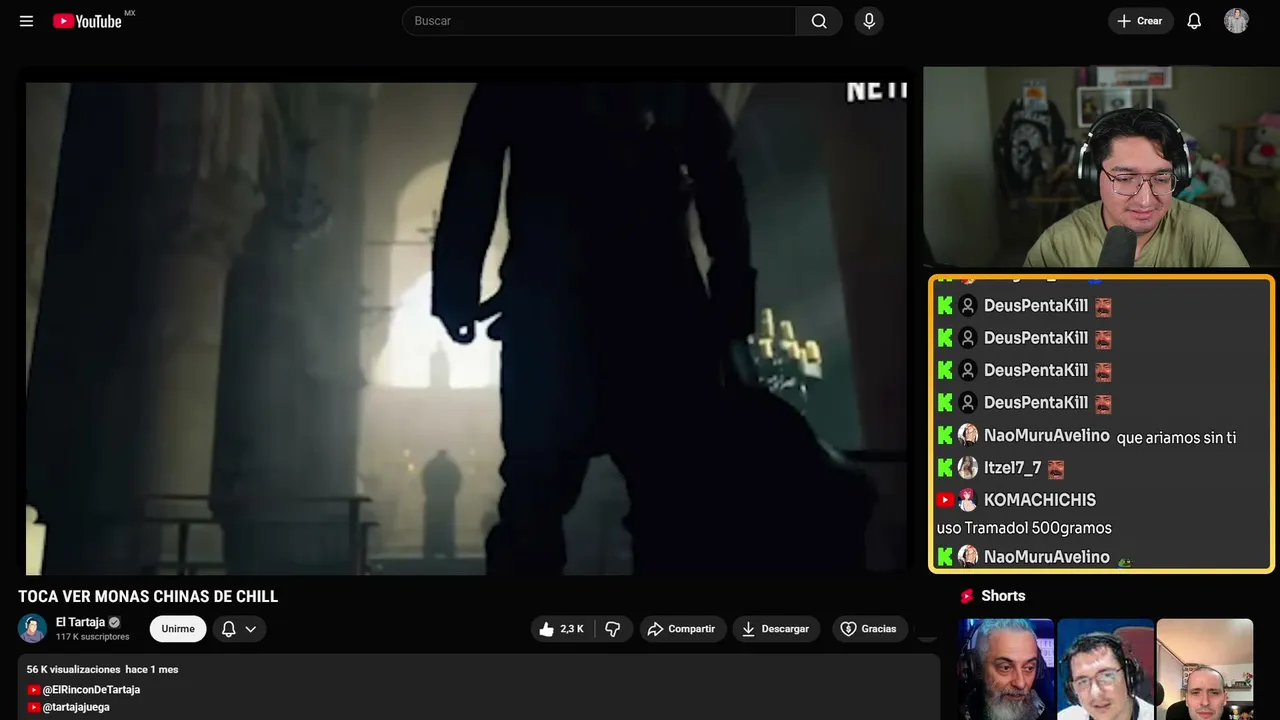This screenshot has width=1280, height=720.
Task: Open the Short with the headphones and glasses man
Action: coord(1105,669)
